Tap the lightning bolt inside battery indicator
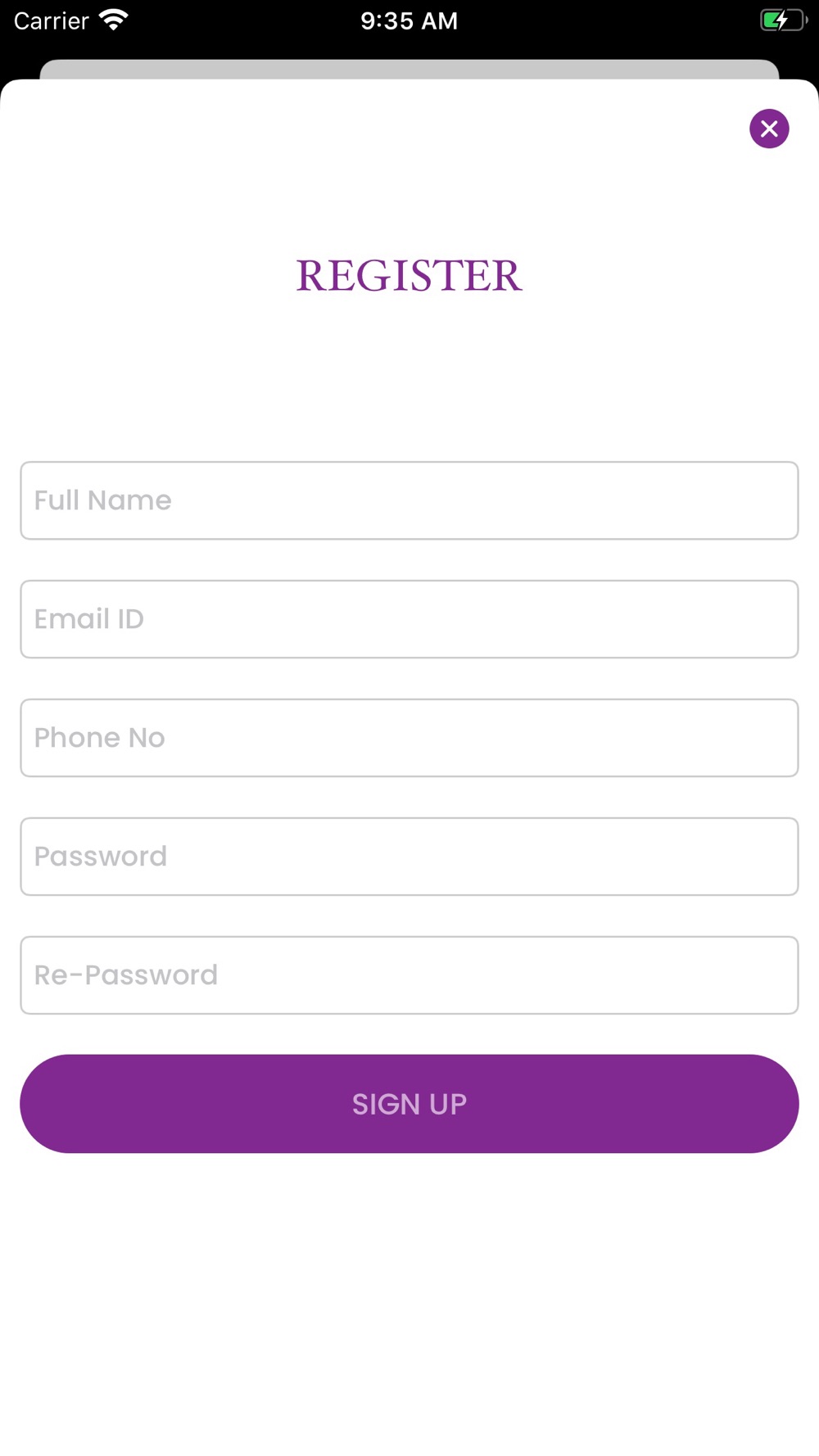The height and width of the screenshot is (1456, 819). pyautogui.click(x=781, y=20)
